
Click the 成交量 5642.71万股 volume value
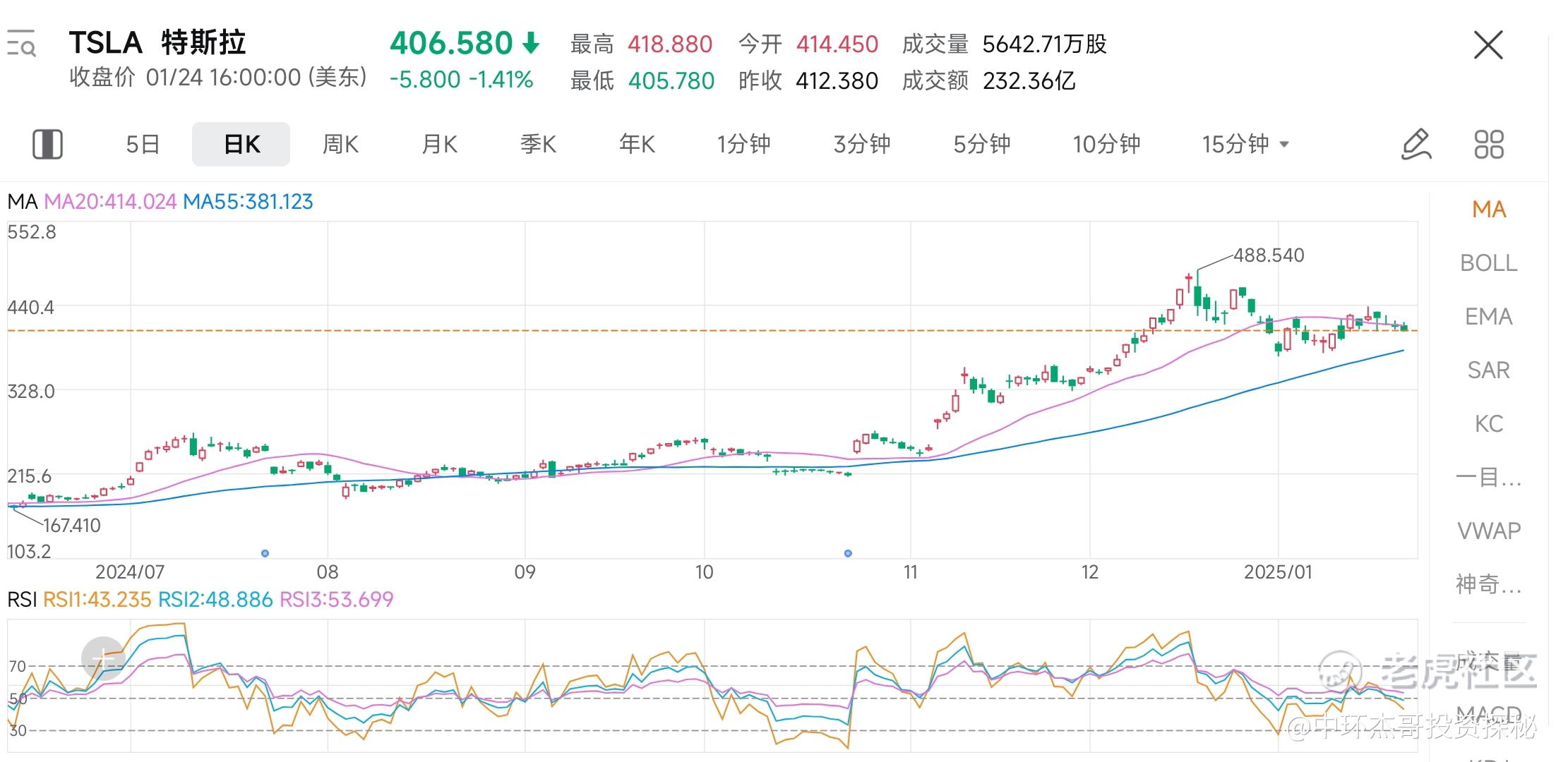(1005, 44)
